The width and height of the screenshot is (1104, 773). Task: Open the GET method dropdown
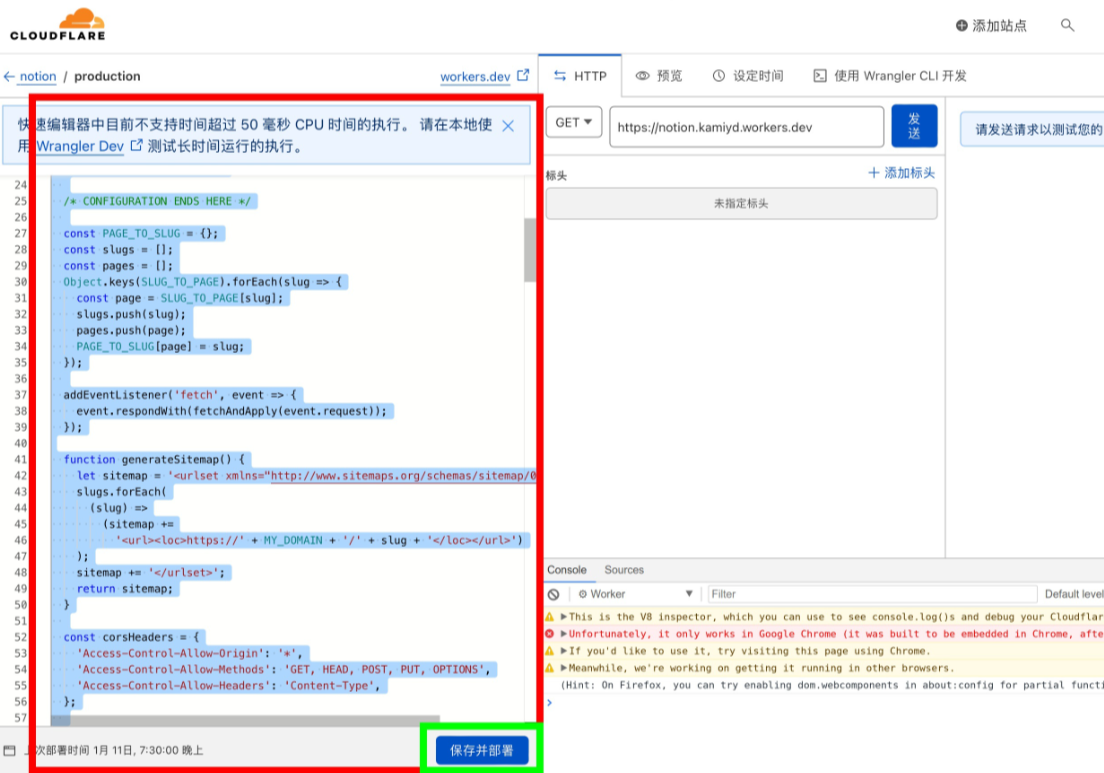tap(574, 122)
